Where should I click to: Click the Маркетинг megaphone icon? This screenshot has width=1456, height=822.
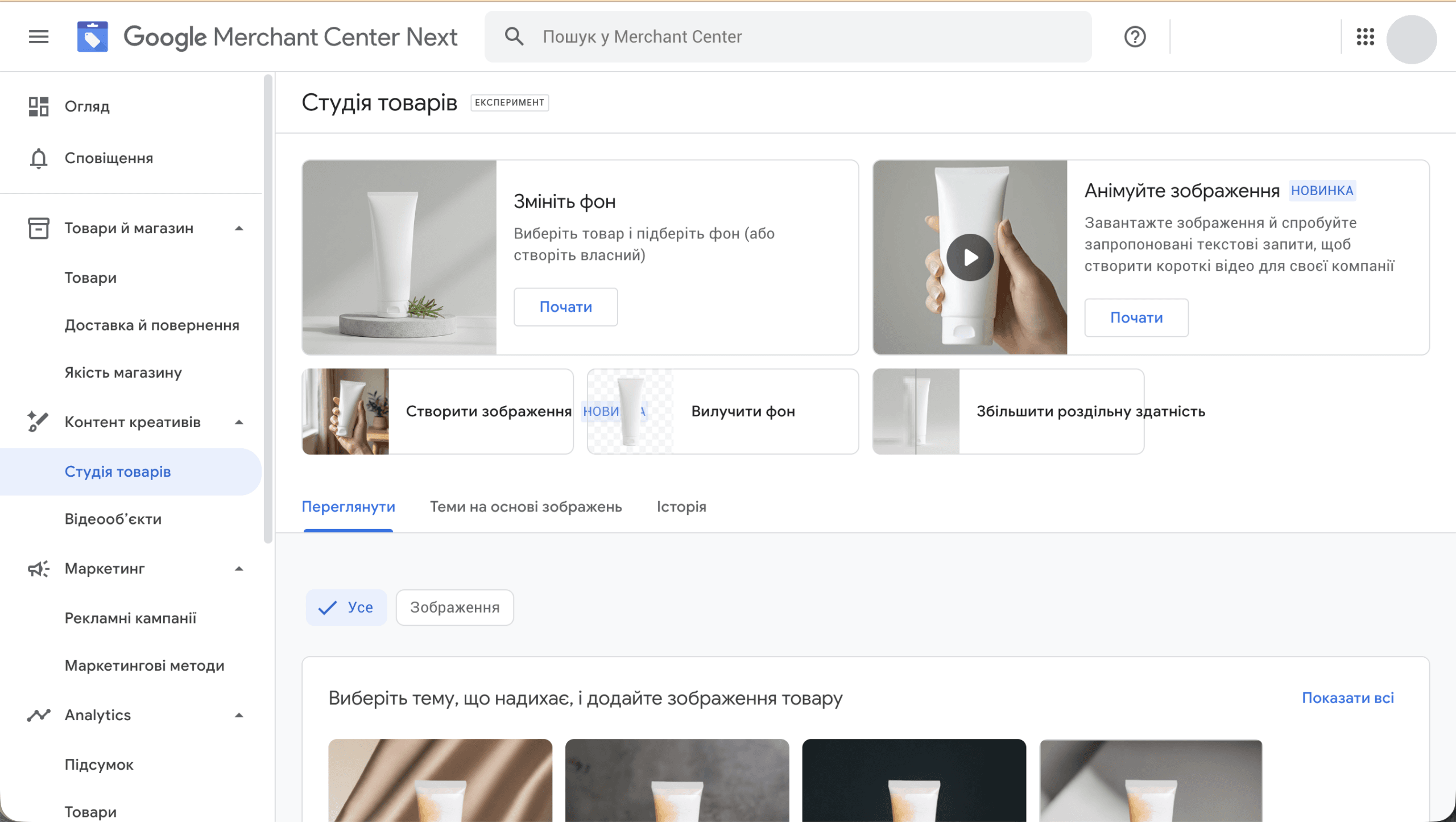[x=39, y=568]
